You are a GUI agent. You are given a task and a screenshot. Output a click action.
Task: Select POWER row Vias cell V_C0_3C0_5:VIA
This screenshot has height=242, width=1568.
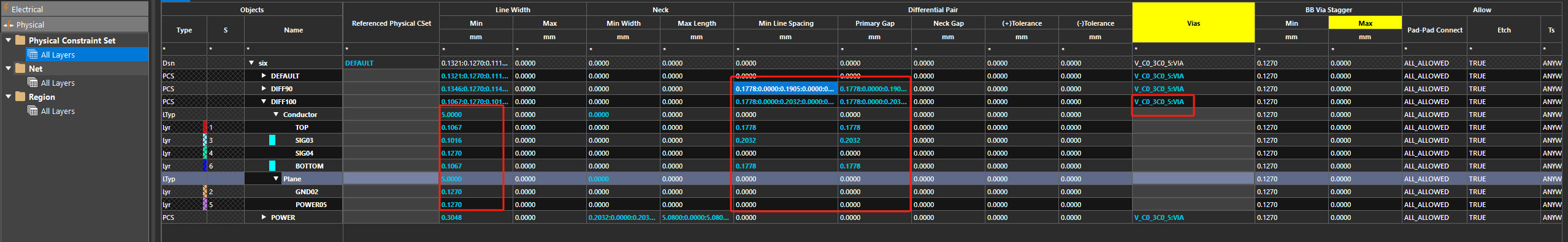1193,217
